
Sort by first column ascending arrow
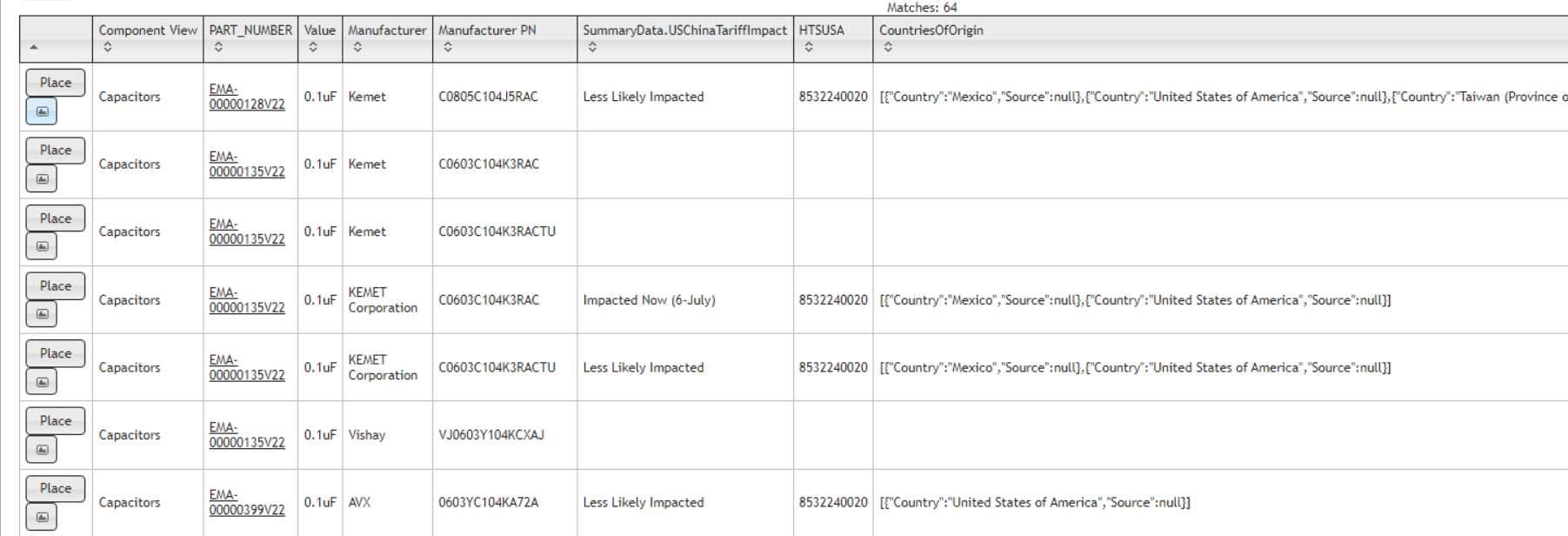coord(34,47)
